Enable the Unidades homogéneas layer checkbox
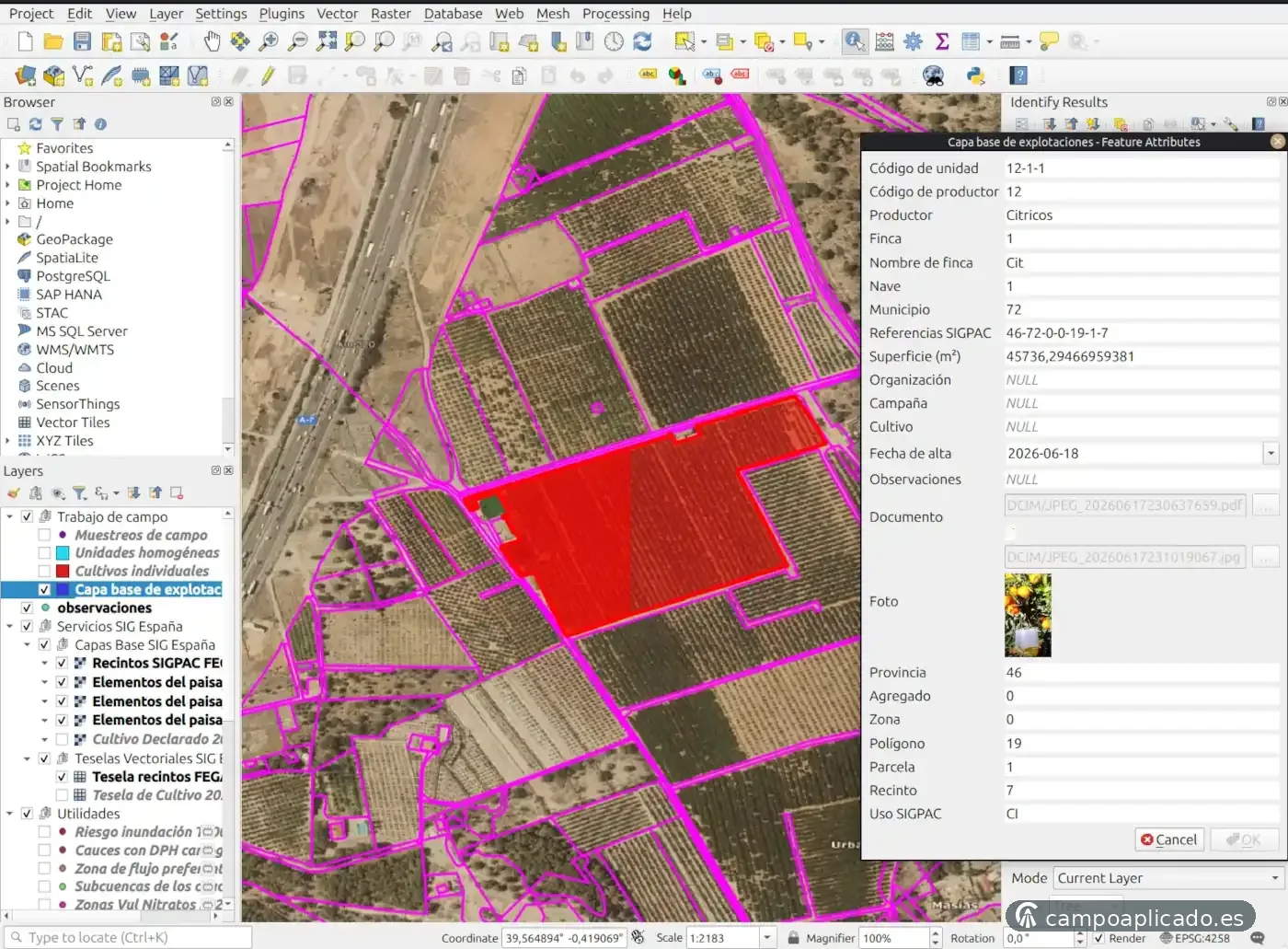This screenshot has height=949, width=1288. [x=44, y=553]
